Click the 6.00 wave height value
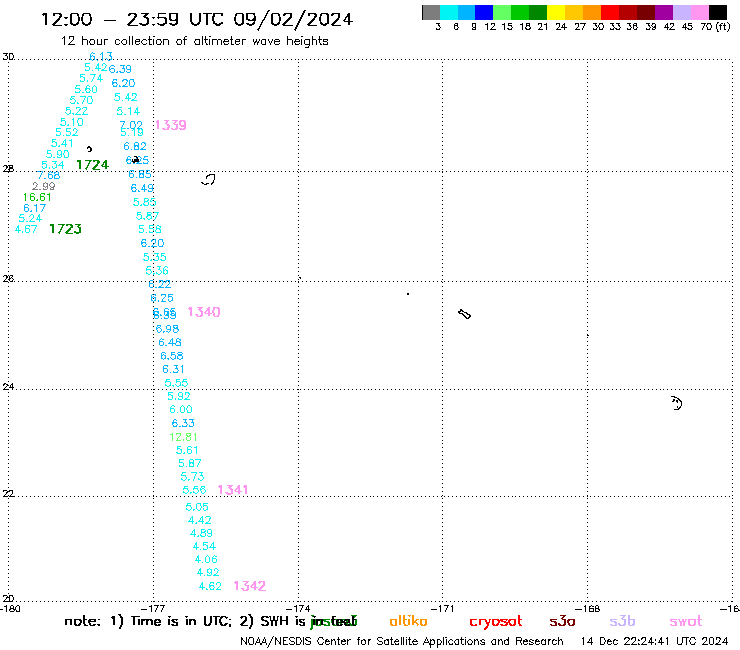This screenshot has height=650, width=740. [x=181, y=410]
